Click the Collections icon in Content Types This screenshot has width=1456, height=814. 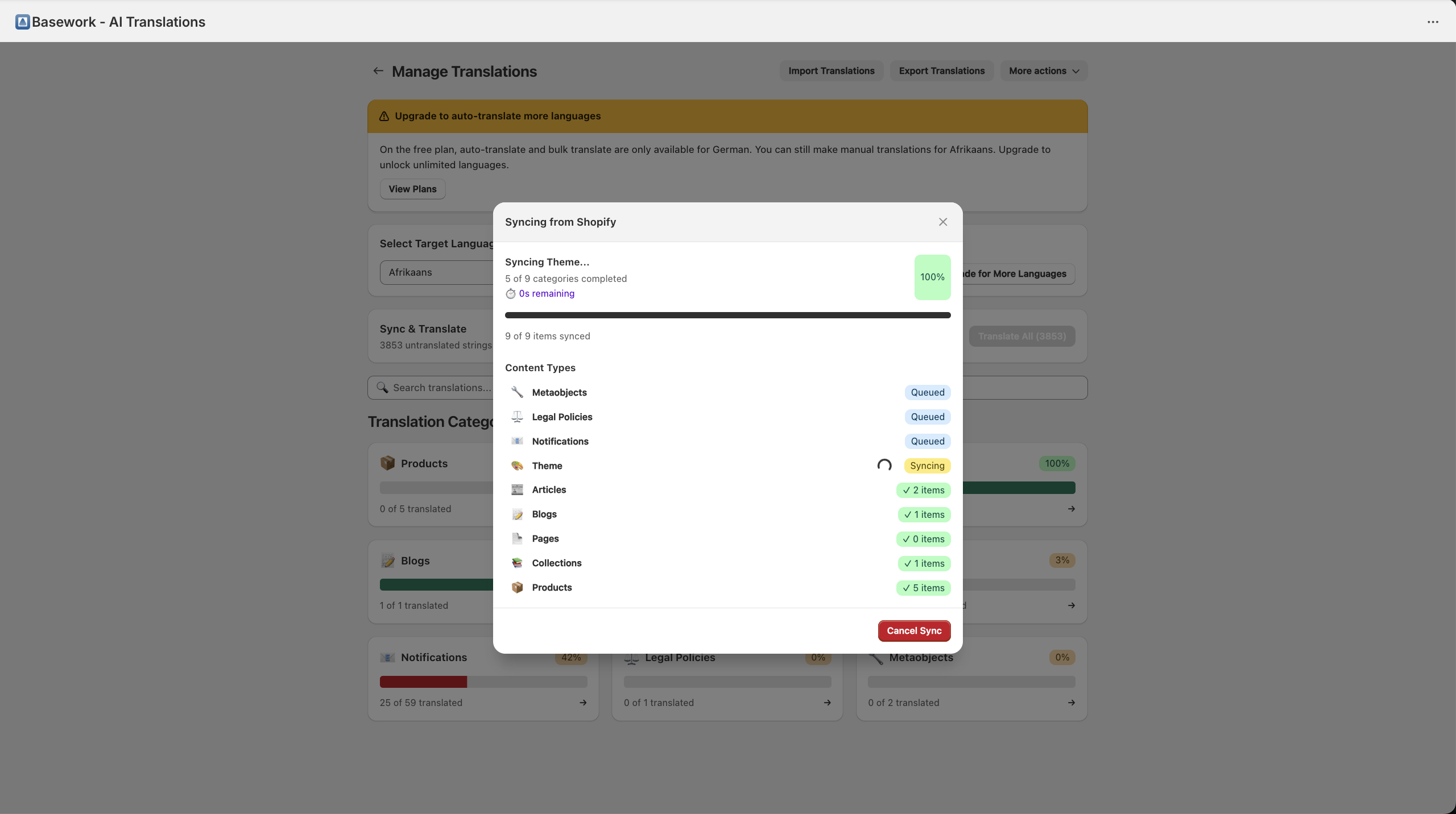[517, 563]
